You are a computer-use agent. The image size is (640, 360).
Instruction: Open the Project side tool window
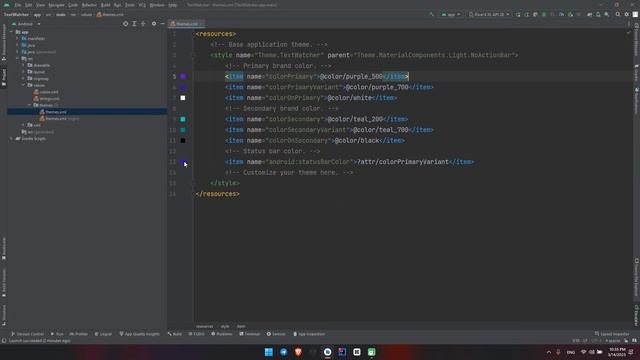(x=4, y=78)
